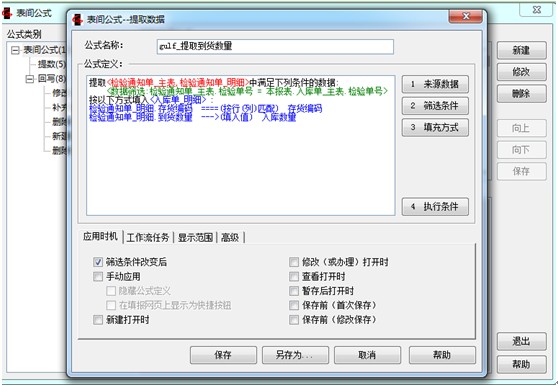Check 保存前（首次保存）option
The width and height of the screenshot is (558, 386).
pos(294,305)
